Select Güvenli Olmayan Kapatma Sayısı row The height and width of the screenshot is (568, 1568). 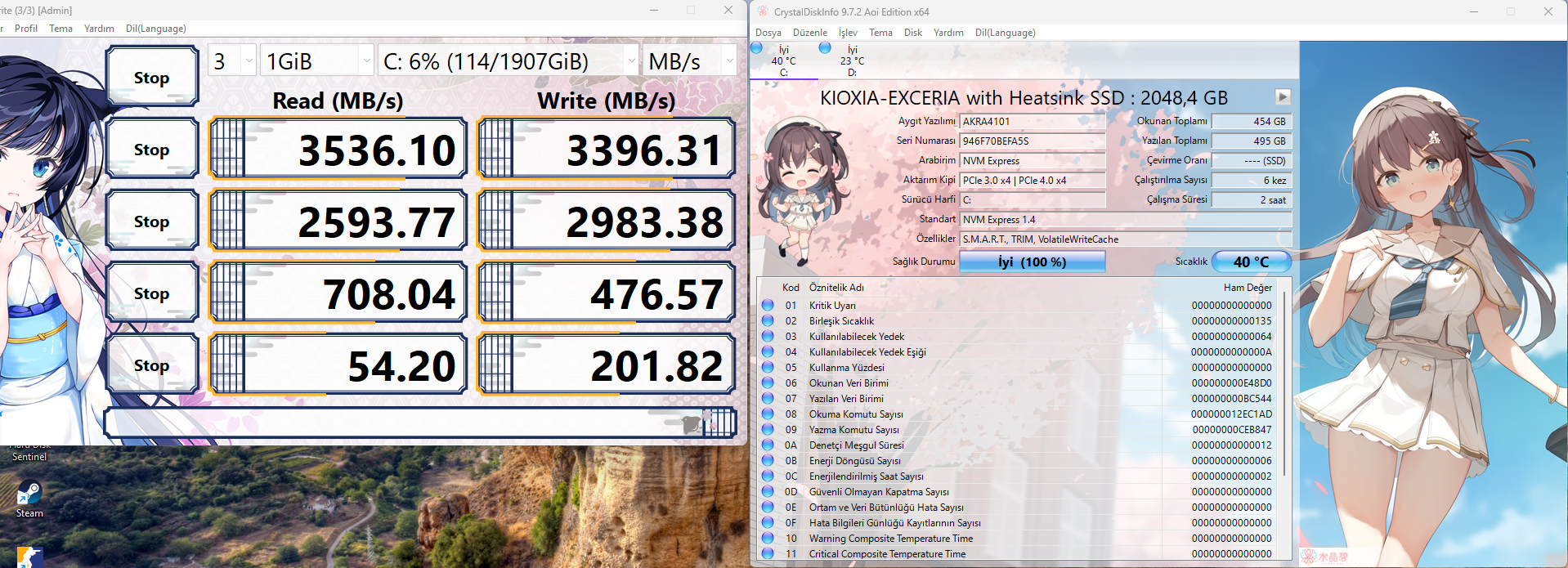pyautogui.click(x=1019, y=491)
